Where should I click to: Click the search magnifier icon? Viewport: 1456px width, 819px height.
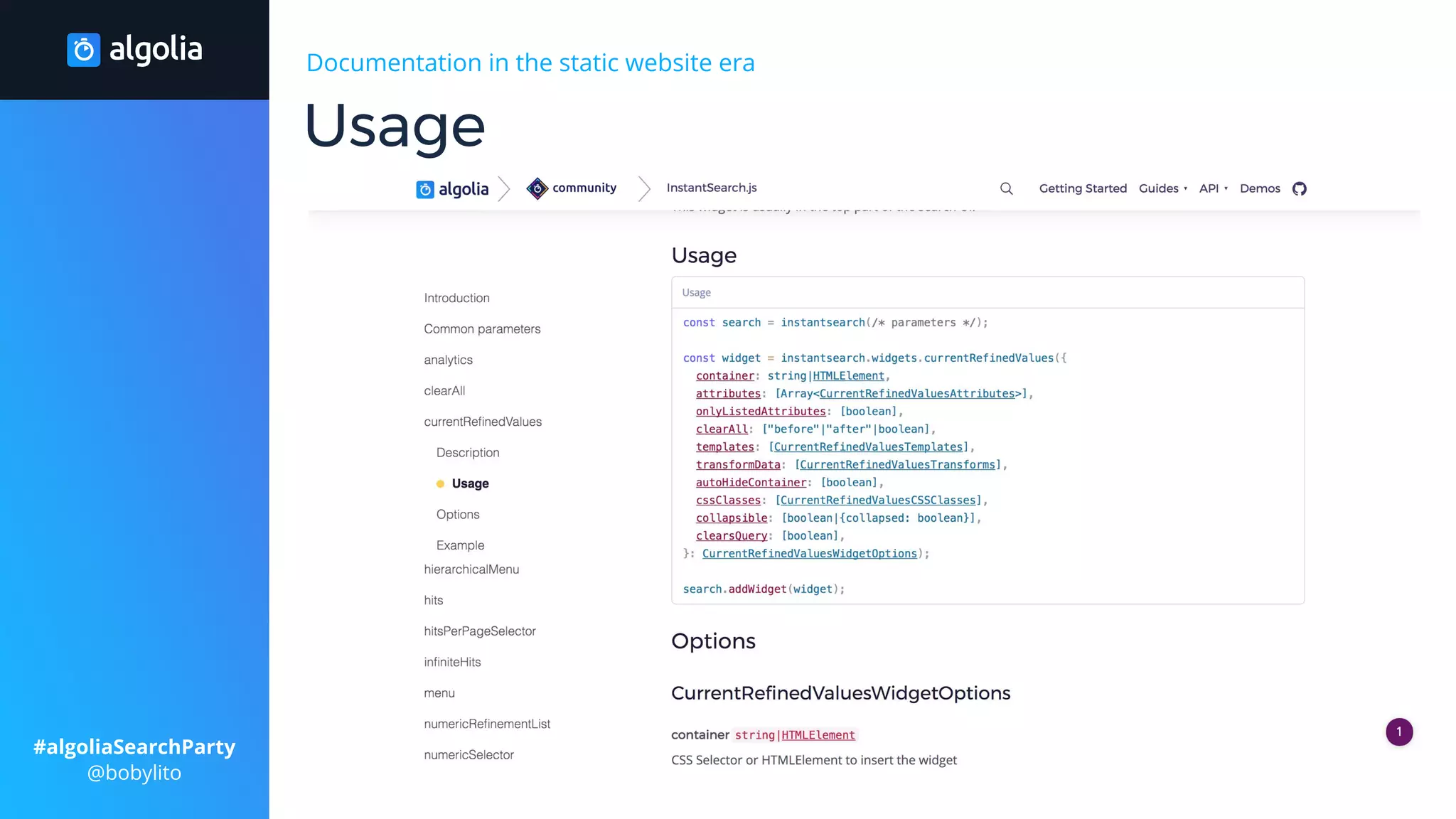click(1006, 188)
